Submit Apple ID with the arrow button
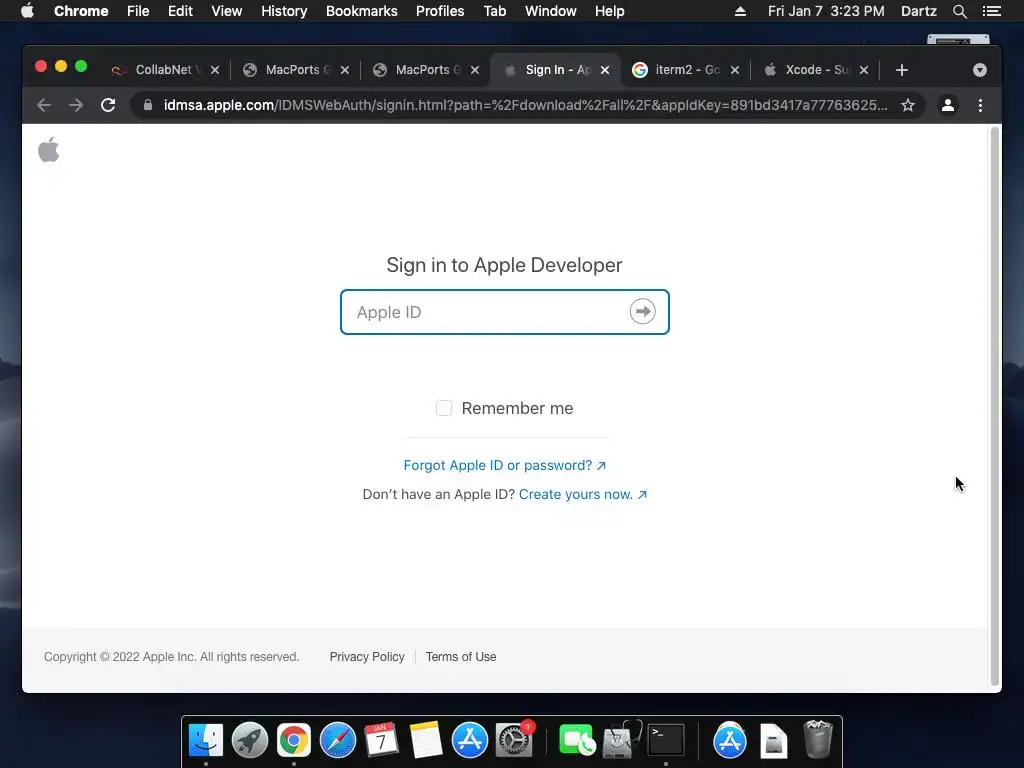 click(x=643, y=312)
